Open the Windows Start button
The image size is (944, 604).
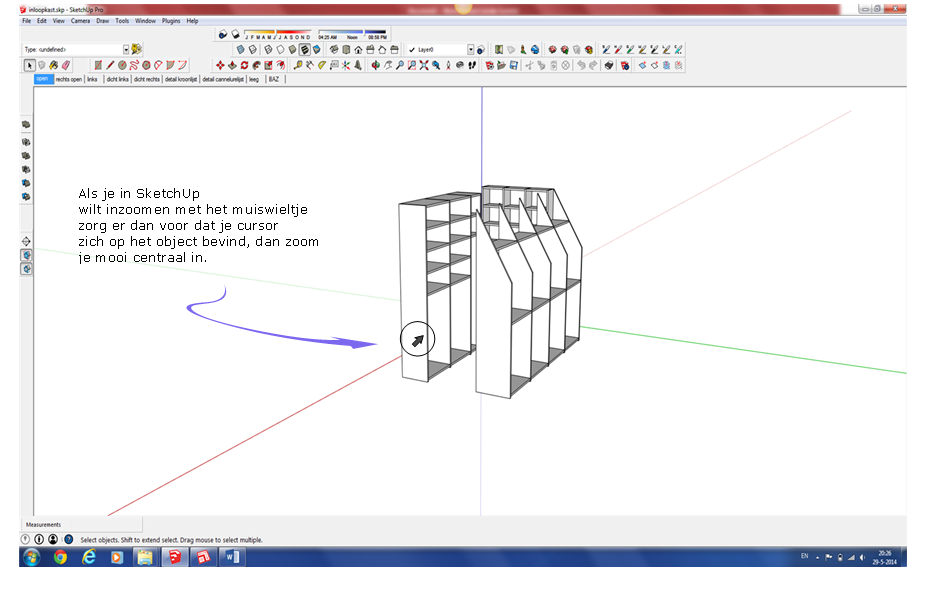tap(31, 557)
